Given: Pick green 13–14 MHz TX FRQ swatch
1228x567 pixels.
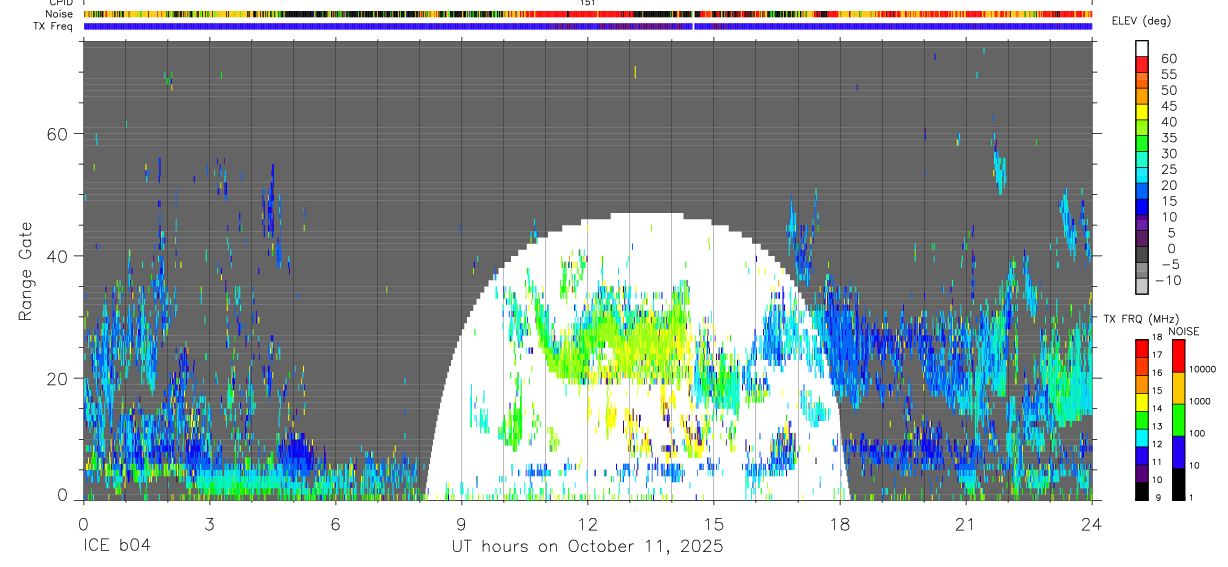Looking at the screenshot, I should 1142,420.
